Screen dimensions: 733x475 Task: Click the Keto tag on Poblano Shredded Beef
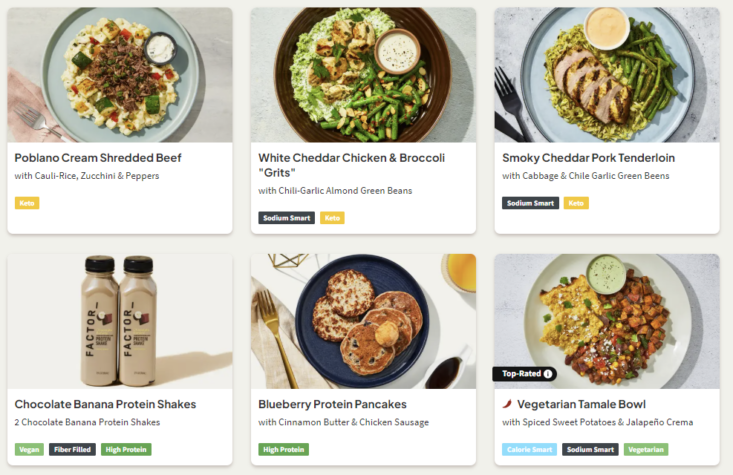click(27, 203)
